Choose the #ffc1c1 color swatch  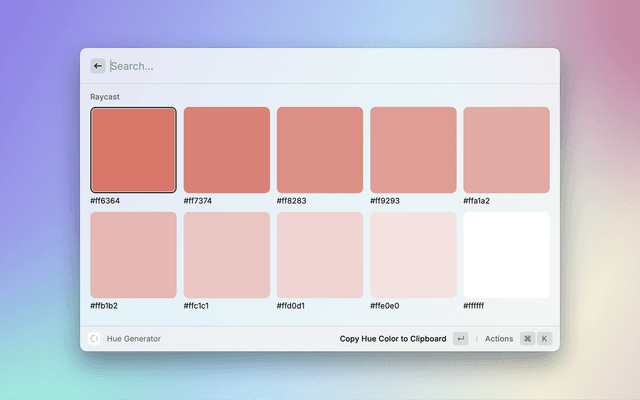(227, 255)
